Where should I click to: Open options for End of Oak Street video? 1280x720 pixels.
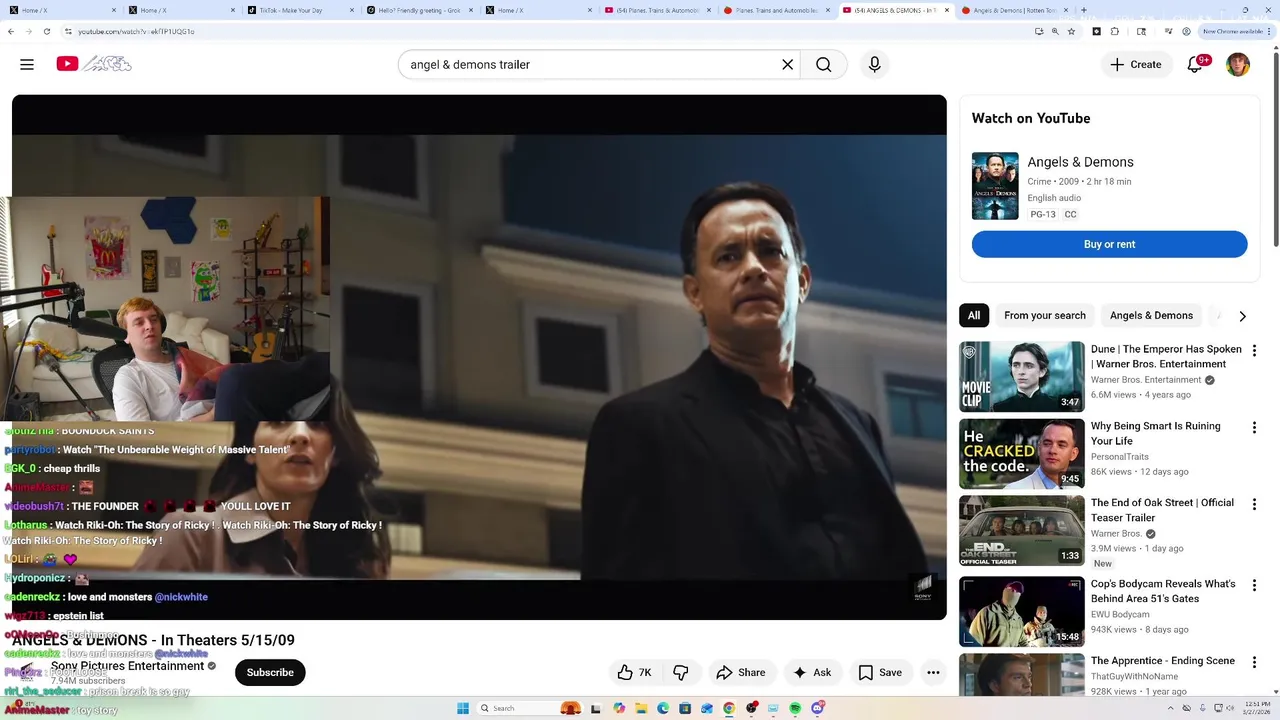point(1254,505)
